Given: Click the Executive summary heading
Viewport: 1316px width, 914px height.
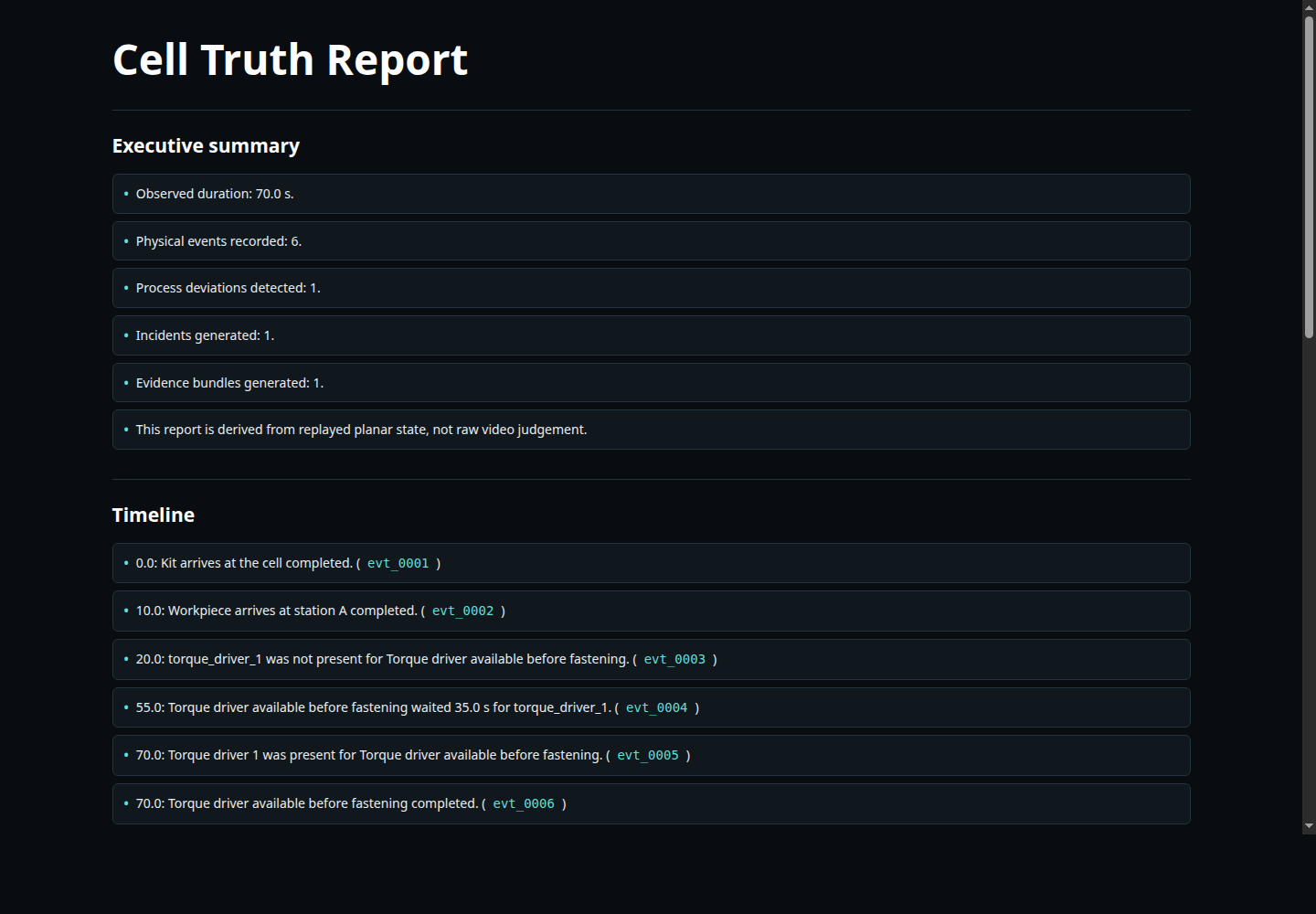Looking at the screenshot, I should pos(206,146).
